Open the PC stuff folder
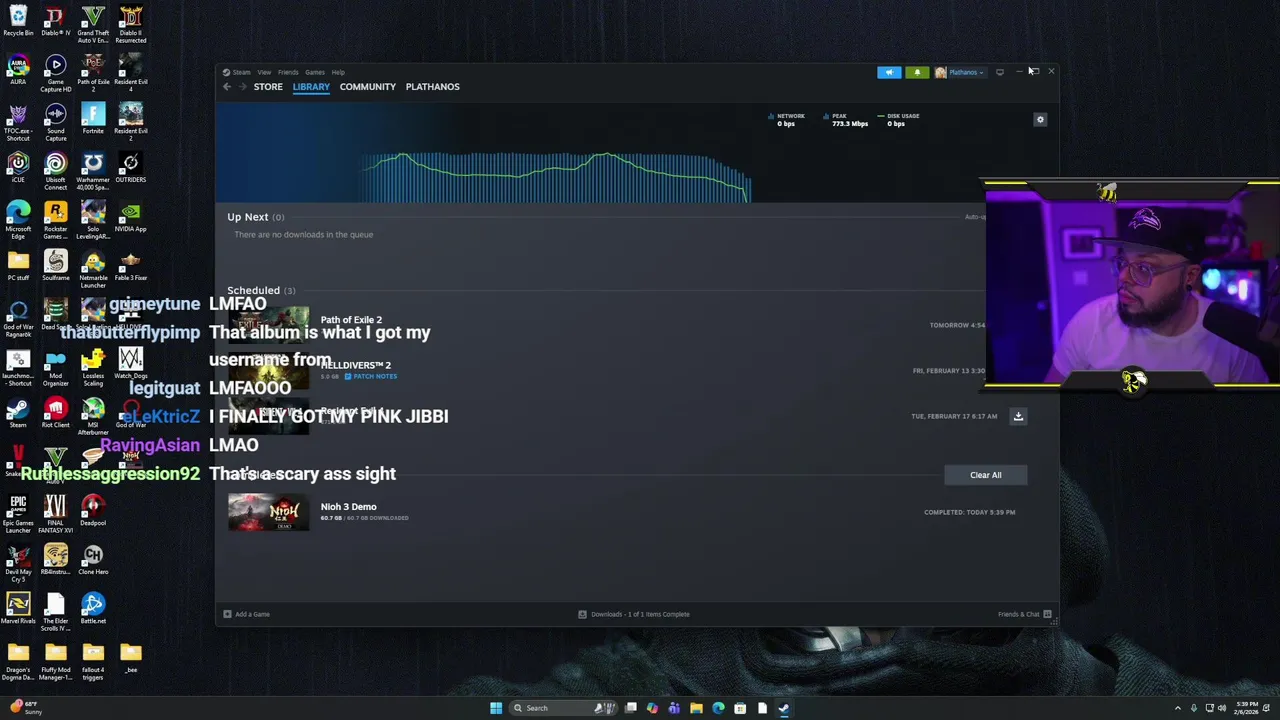1280x720 pixels. tap(18, 267)
